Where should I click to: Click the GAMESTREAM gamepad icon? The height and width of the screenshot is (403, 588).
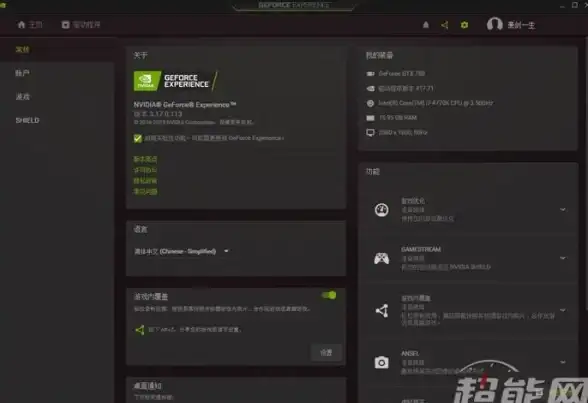pyautogui.click(x=382, y=258)
